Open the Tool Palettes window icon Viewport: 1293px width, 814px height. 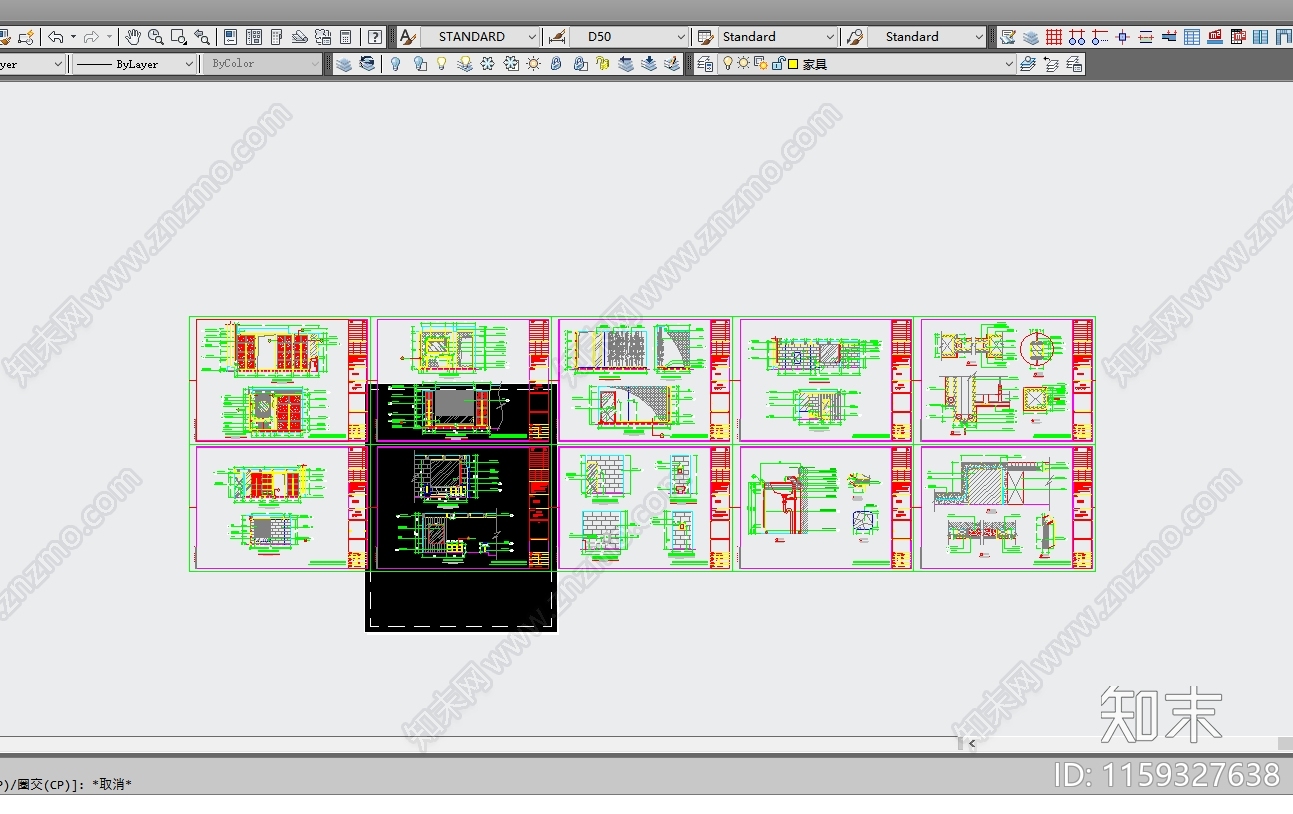coord(277,37)
